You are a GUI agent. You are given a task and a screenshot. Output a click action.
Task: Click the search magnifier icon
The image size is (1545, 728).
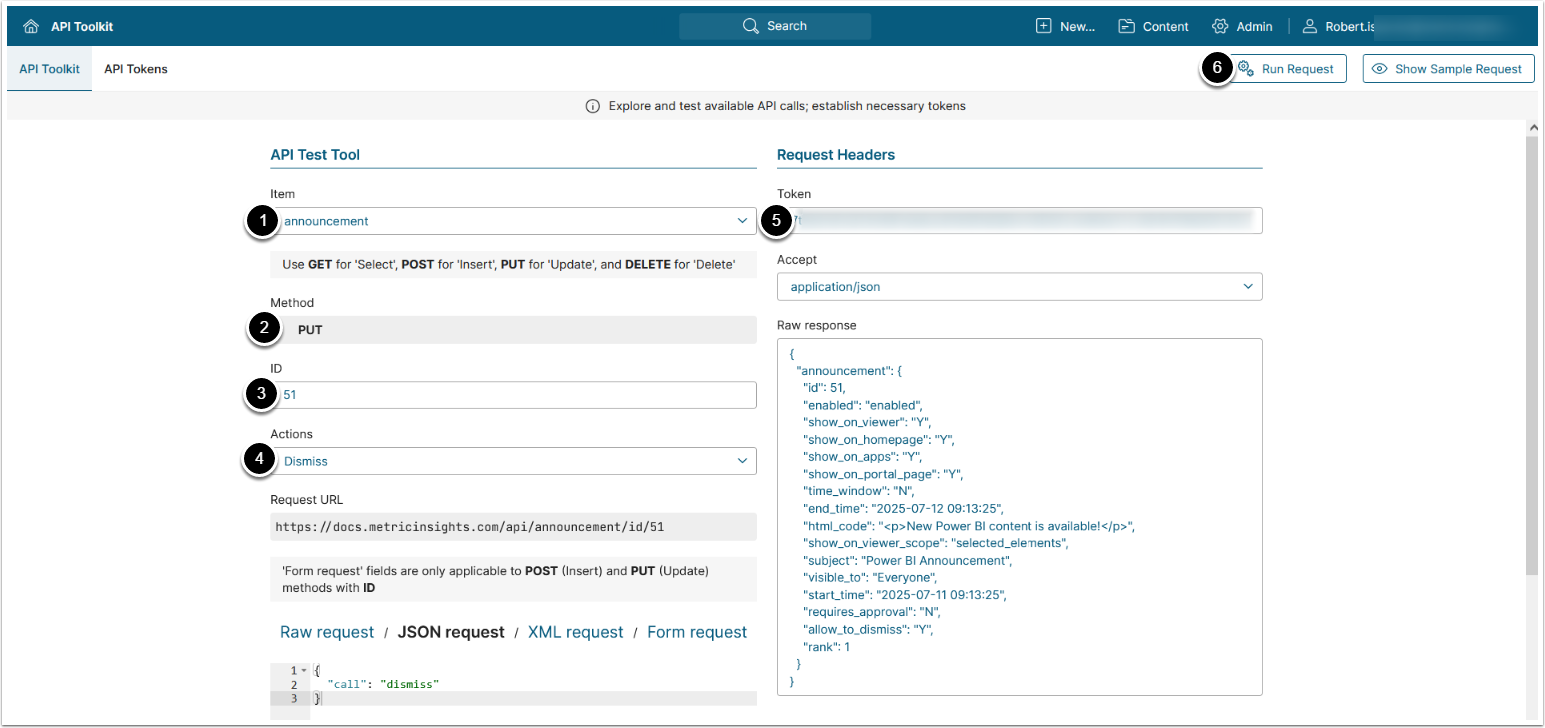751,26
